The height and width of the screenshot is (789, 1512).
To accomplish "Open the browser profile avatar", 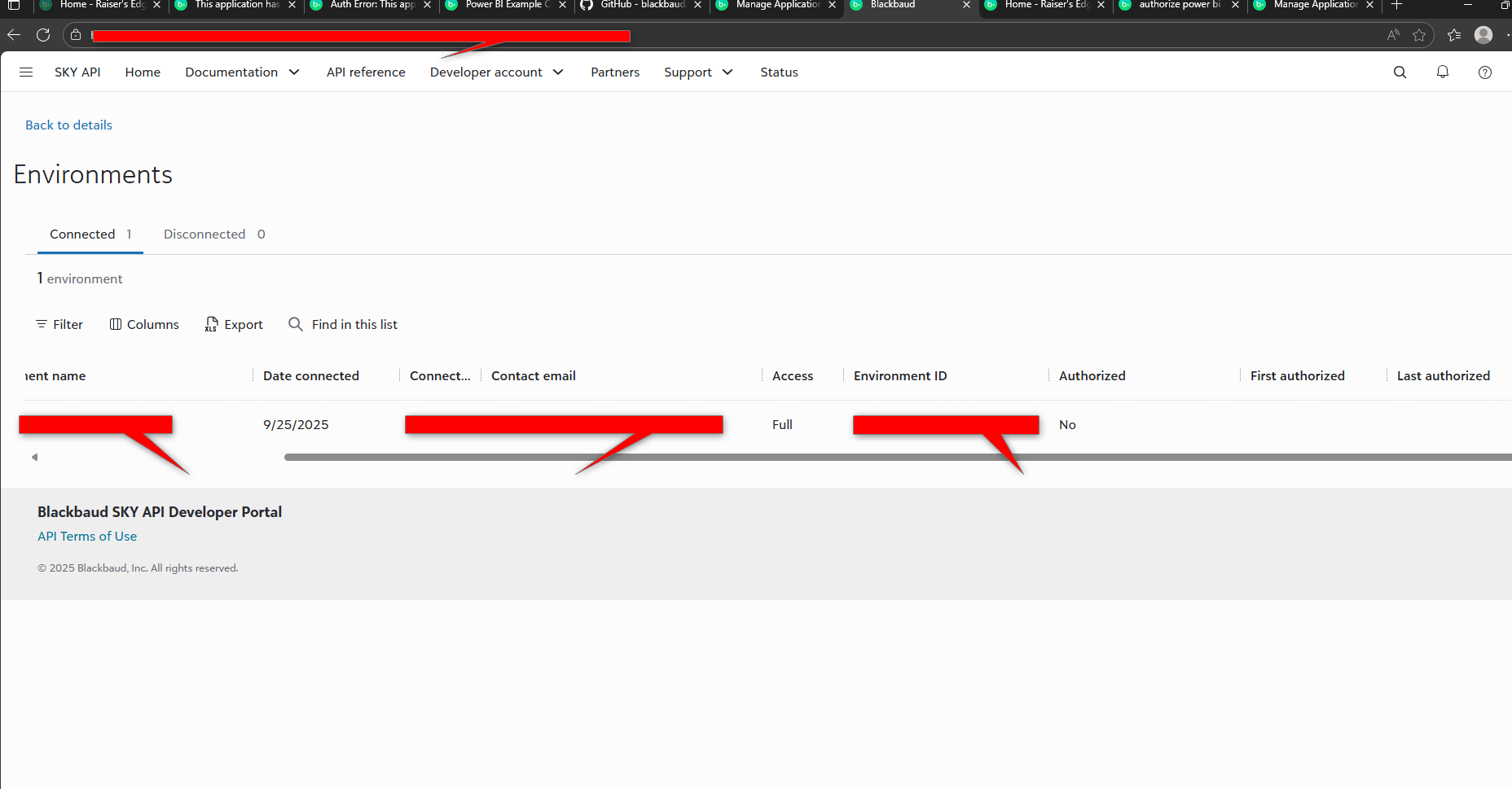I will point(1483,35).
